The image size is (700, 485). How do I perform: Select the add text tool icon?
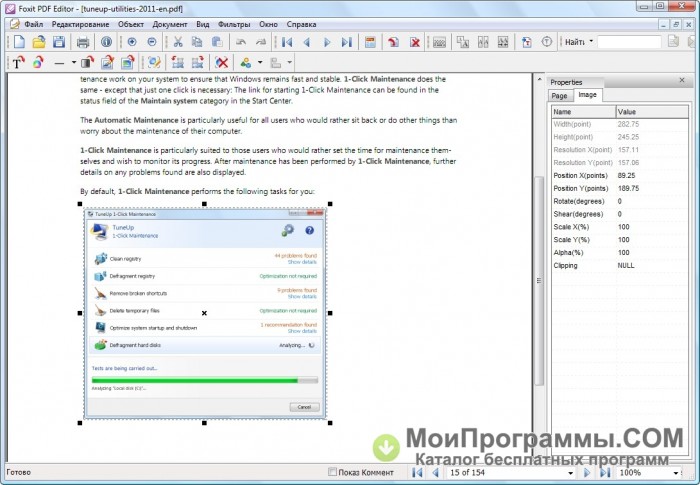[527, 42]
